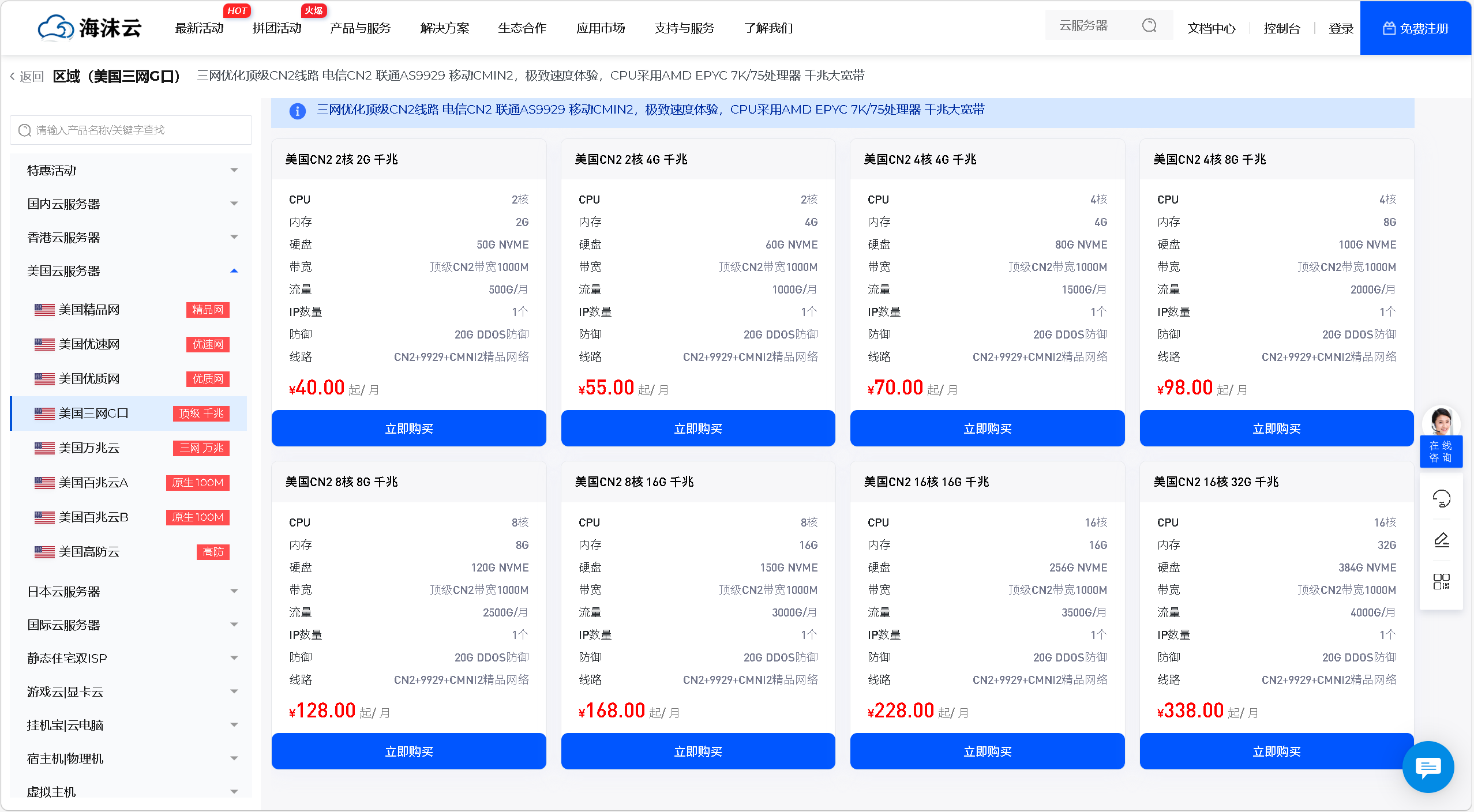The width and height of the screenshot is (1474, 812).
Task: Buy the 美国CN2 2核 4G 千兆 plan
Action: tap(698, 428)
